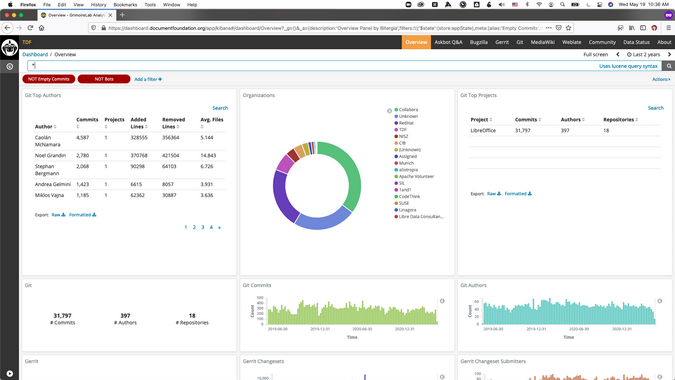Open page actions three-dot menu in URL bar
Screen dimensions: 675x380
pyautogui.click(x=548, y=28)
